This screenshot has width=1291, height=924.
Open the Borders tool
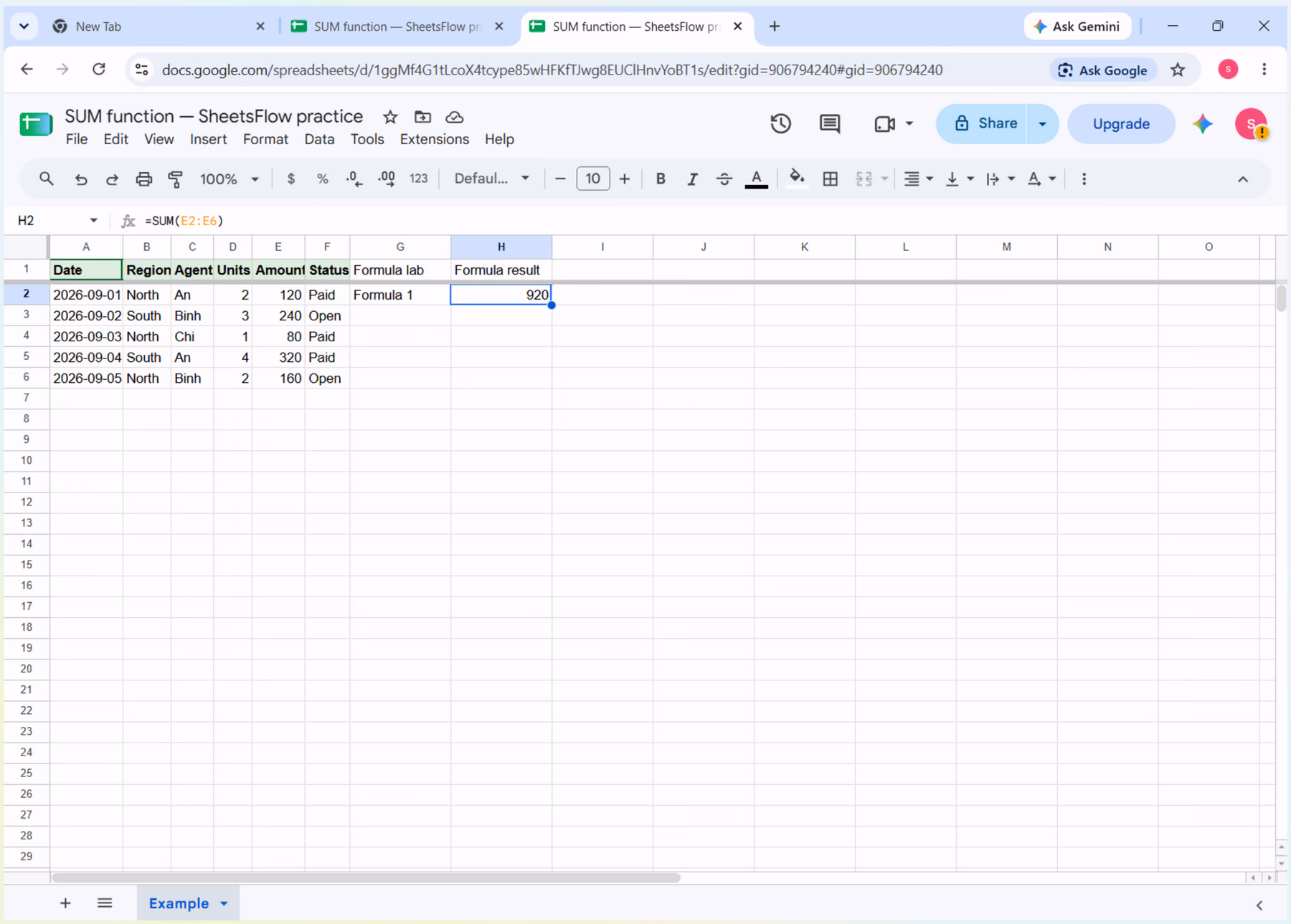click(x=831, y=179)
